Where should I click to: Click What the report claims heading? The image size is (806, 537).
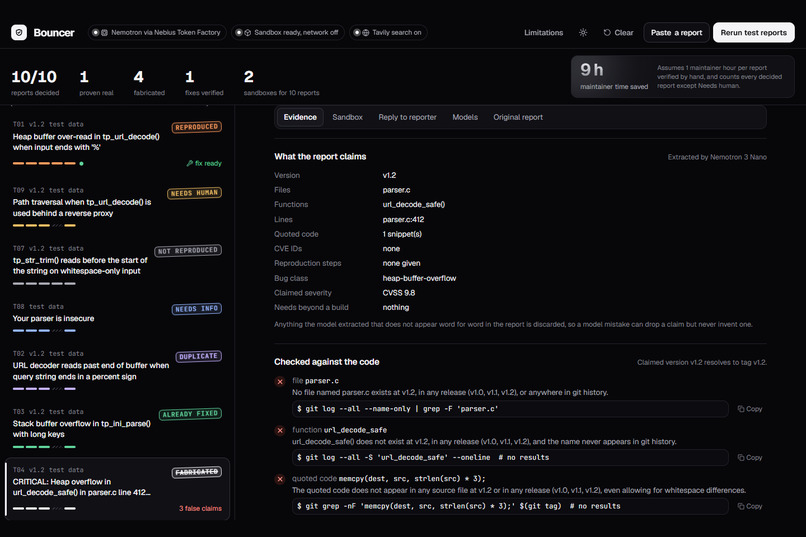320,157
